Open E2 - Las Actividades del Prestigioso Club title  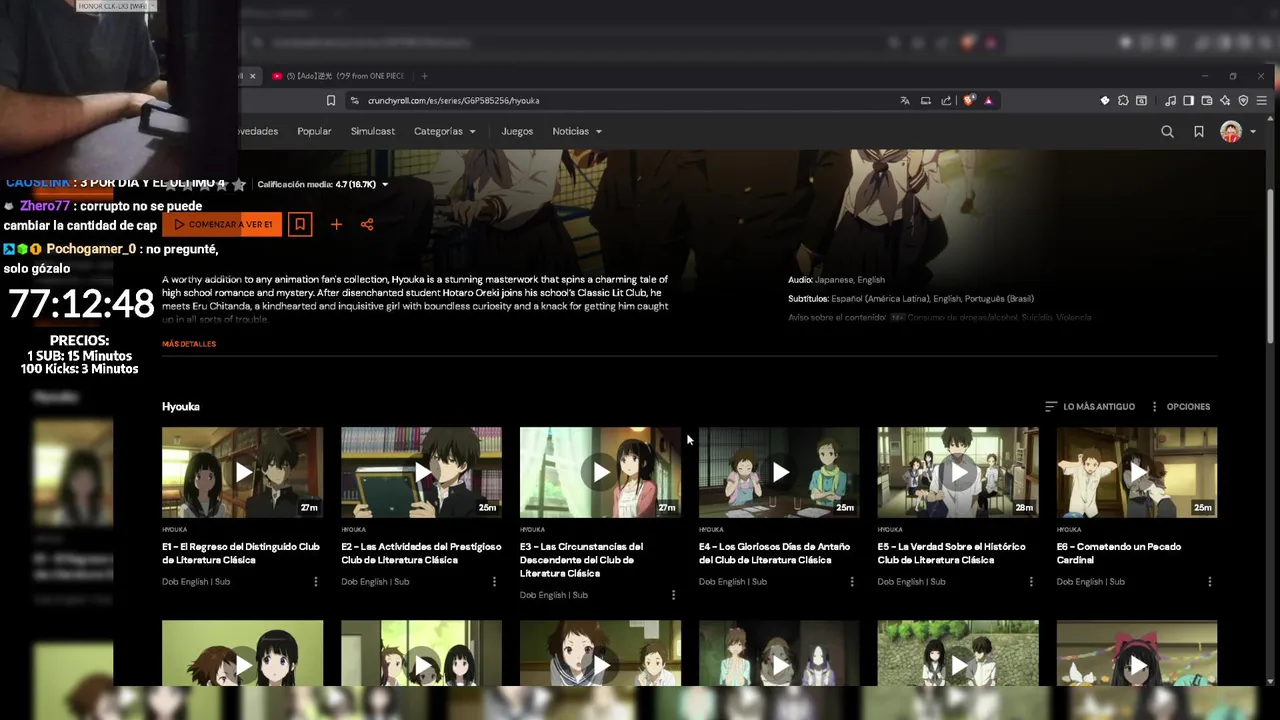pos(421,553)
